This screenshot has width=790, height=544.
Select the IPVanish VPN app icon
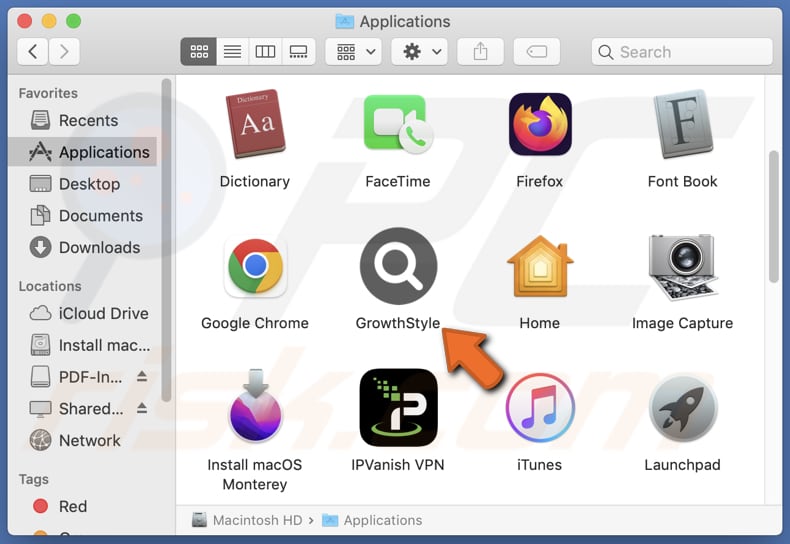click(398, 407)
